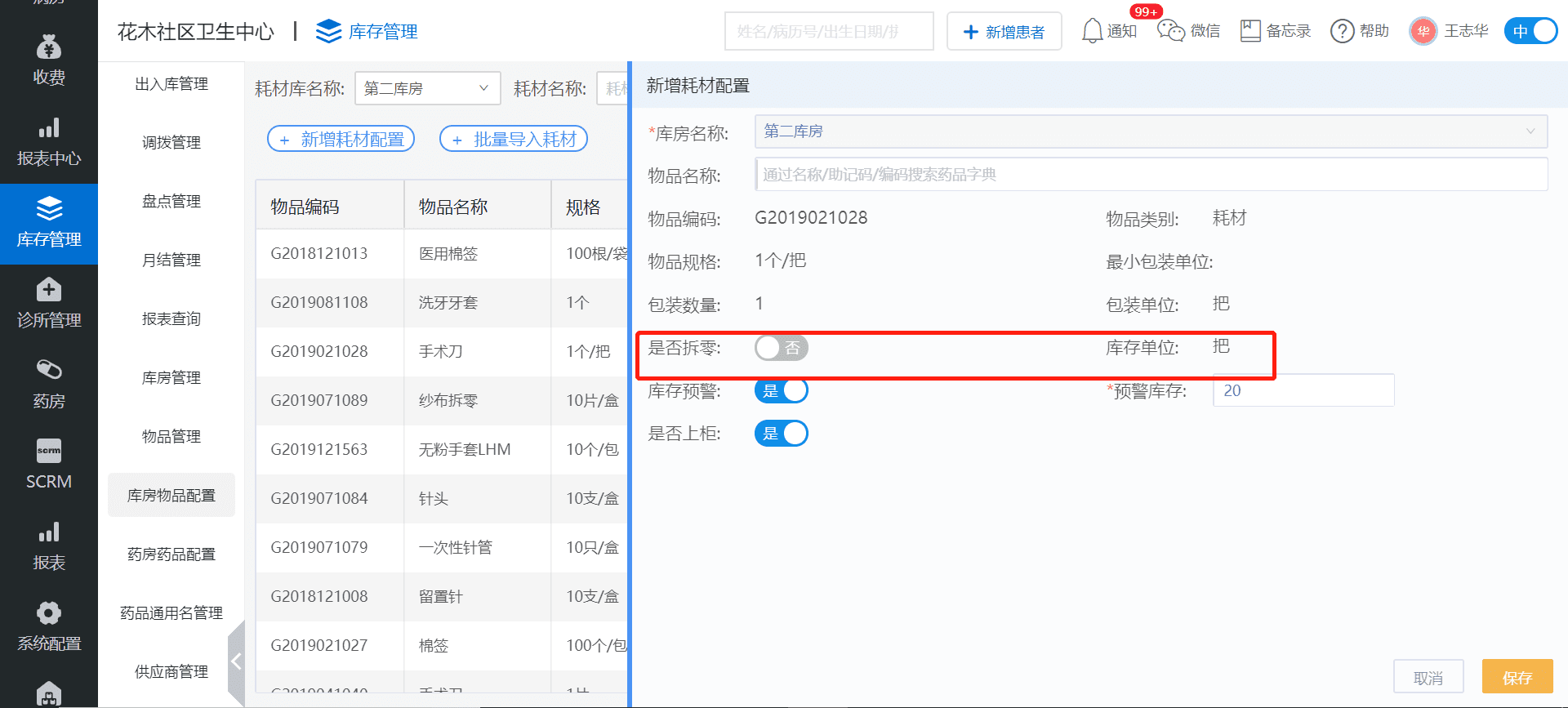Open the 收费 billing icon in sidebar
1568x708 pixels.
(48, 49)
